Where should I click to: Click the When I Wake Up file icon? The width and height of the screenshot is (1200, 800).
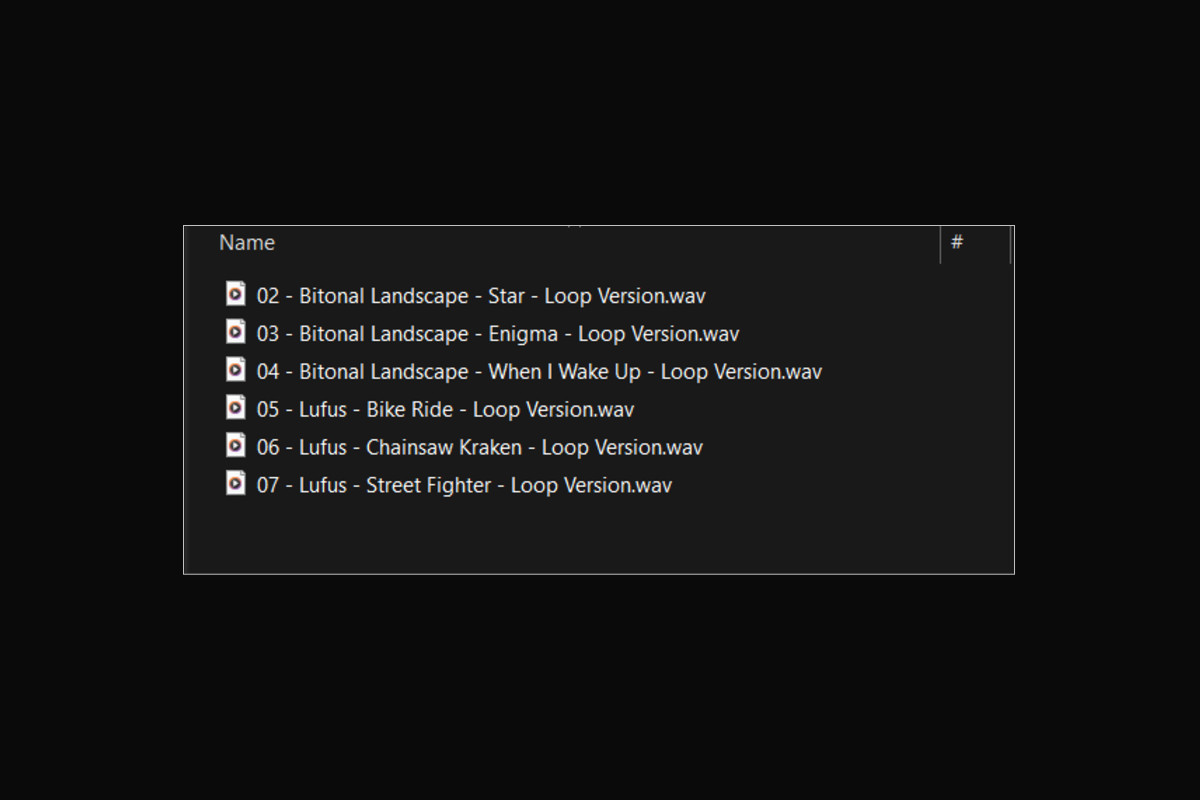click(x=235, y=370)
